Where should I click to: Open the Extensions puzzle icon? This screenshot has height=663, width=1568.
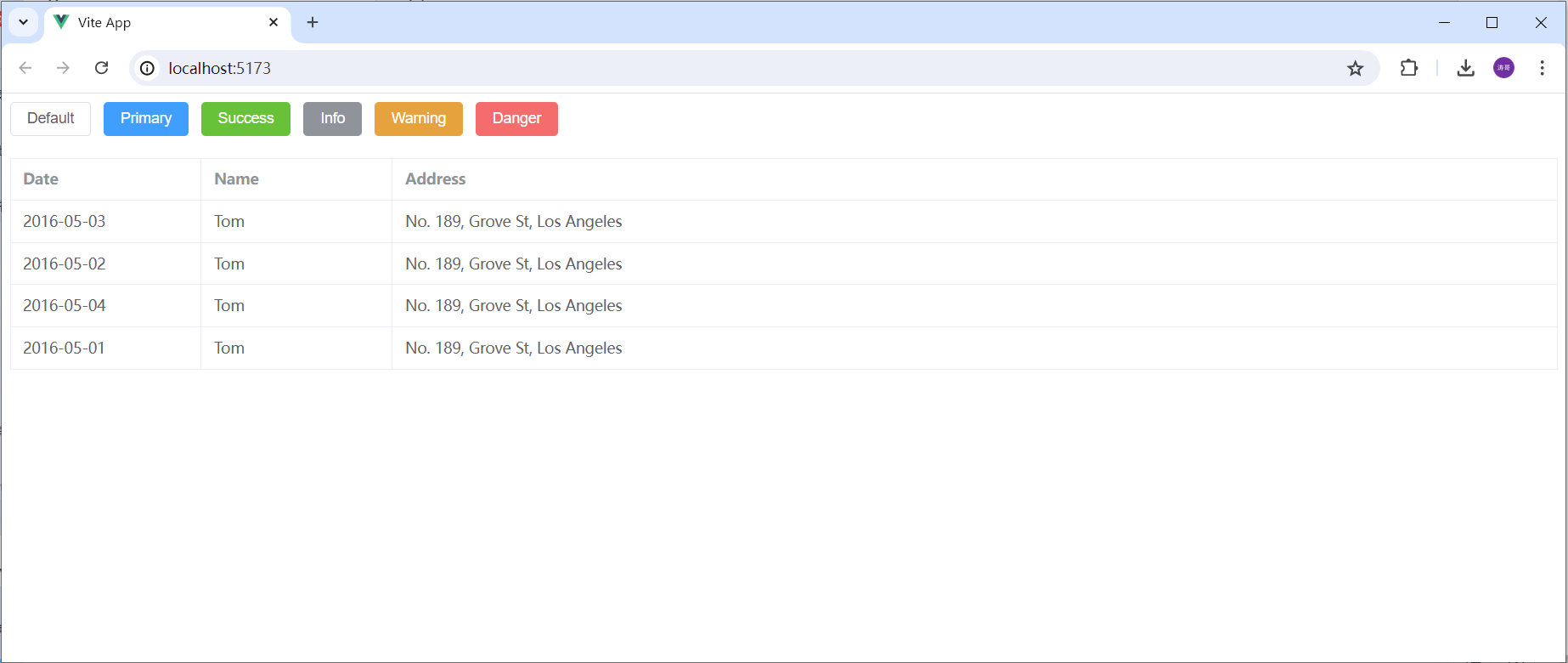point(1408,68)
